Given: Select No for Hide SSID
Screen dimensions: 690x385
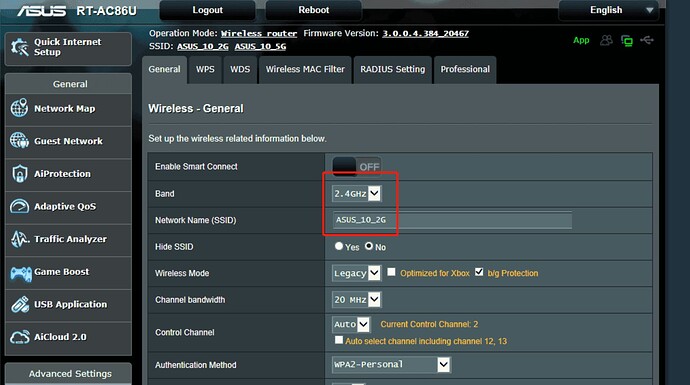Looking at the screenshot, I should click(369, 246).
